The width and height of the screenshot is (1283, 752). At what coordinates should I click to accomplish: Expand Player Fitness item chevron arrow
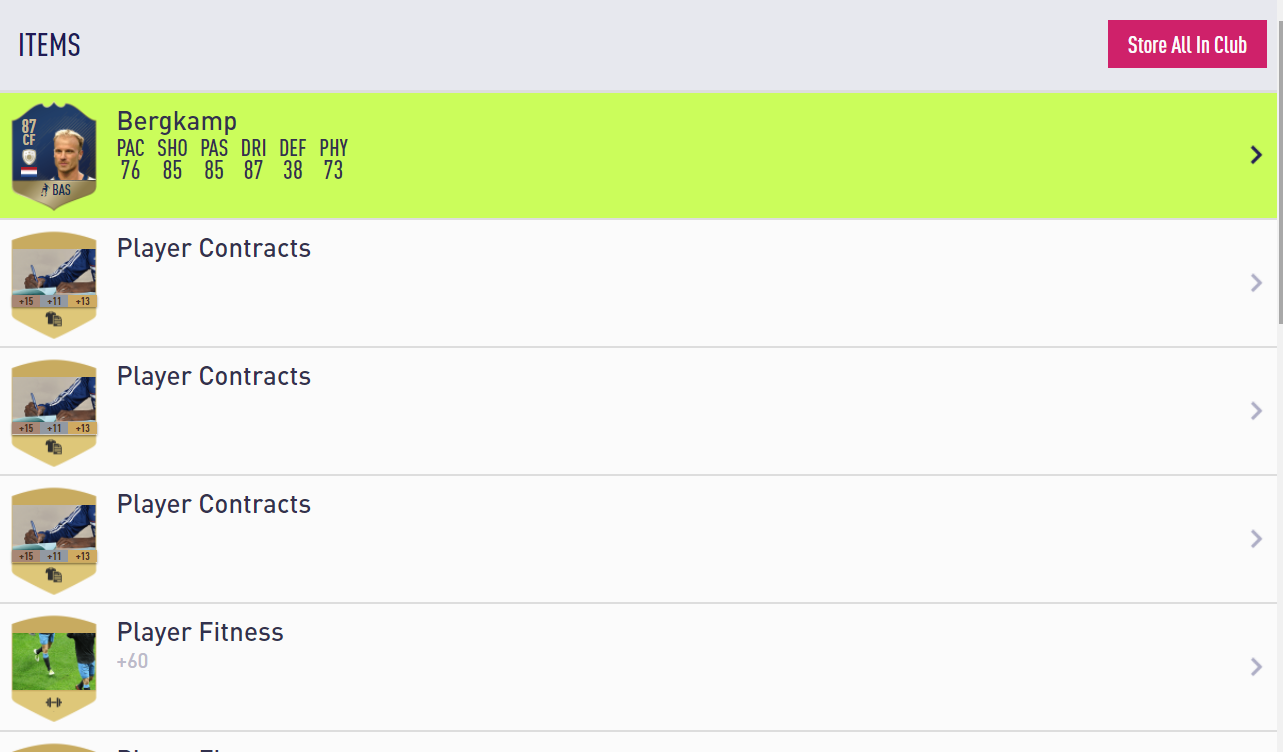(1257, 667)
